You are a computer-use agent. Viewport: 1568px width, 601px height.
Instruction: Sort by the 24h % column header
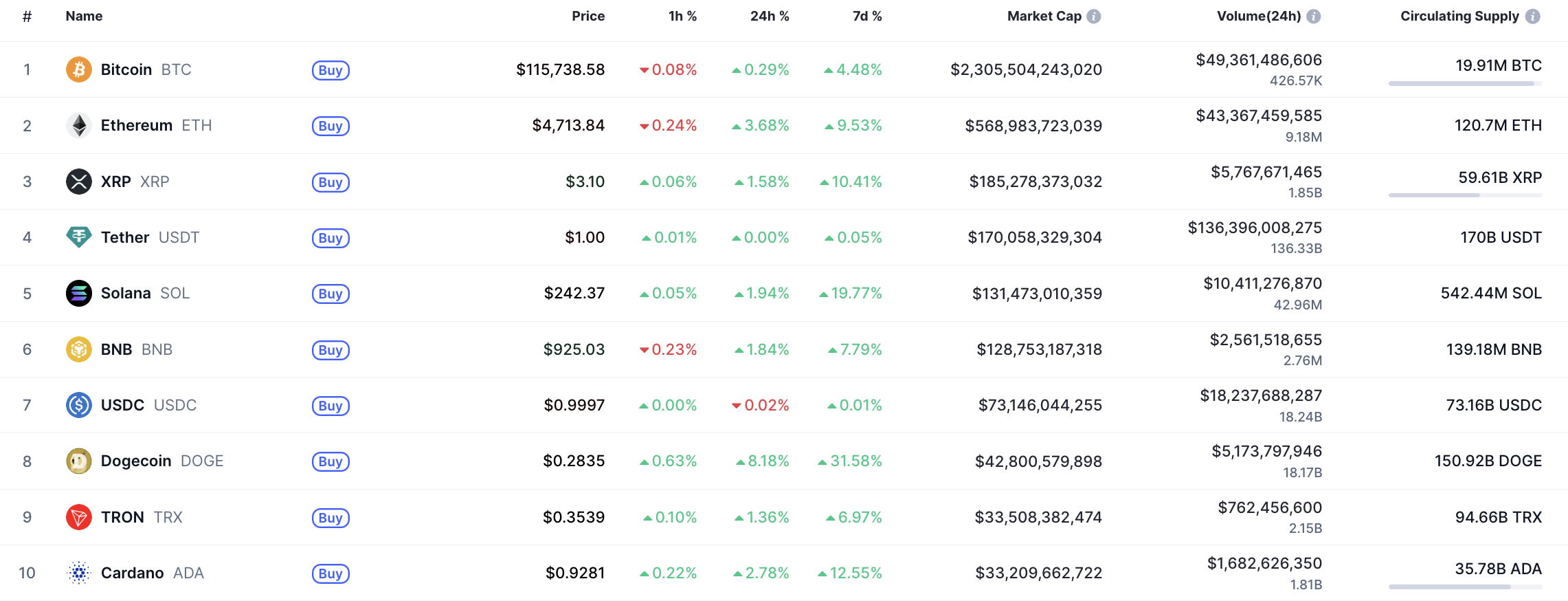770,17
